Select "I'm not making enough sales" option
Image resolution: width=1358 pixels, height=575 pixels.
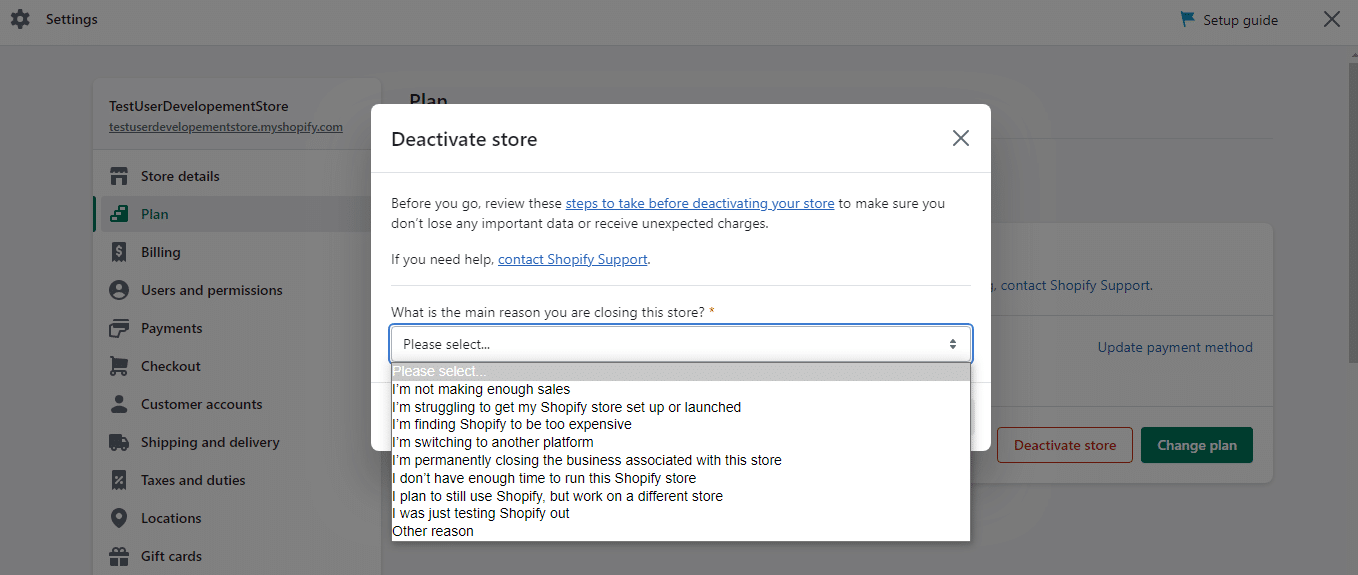481,389
